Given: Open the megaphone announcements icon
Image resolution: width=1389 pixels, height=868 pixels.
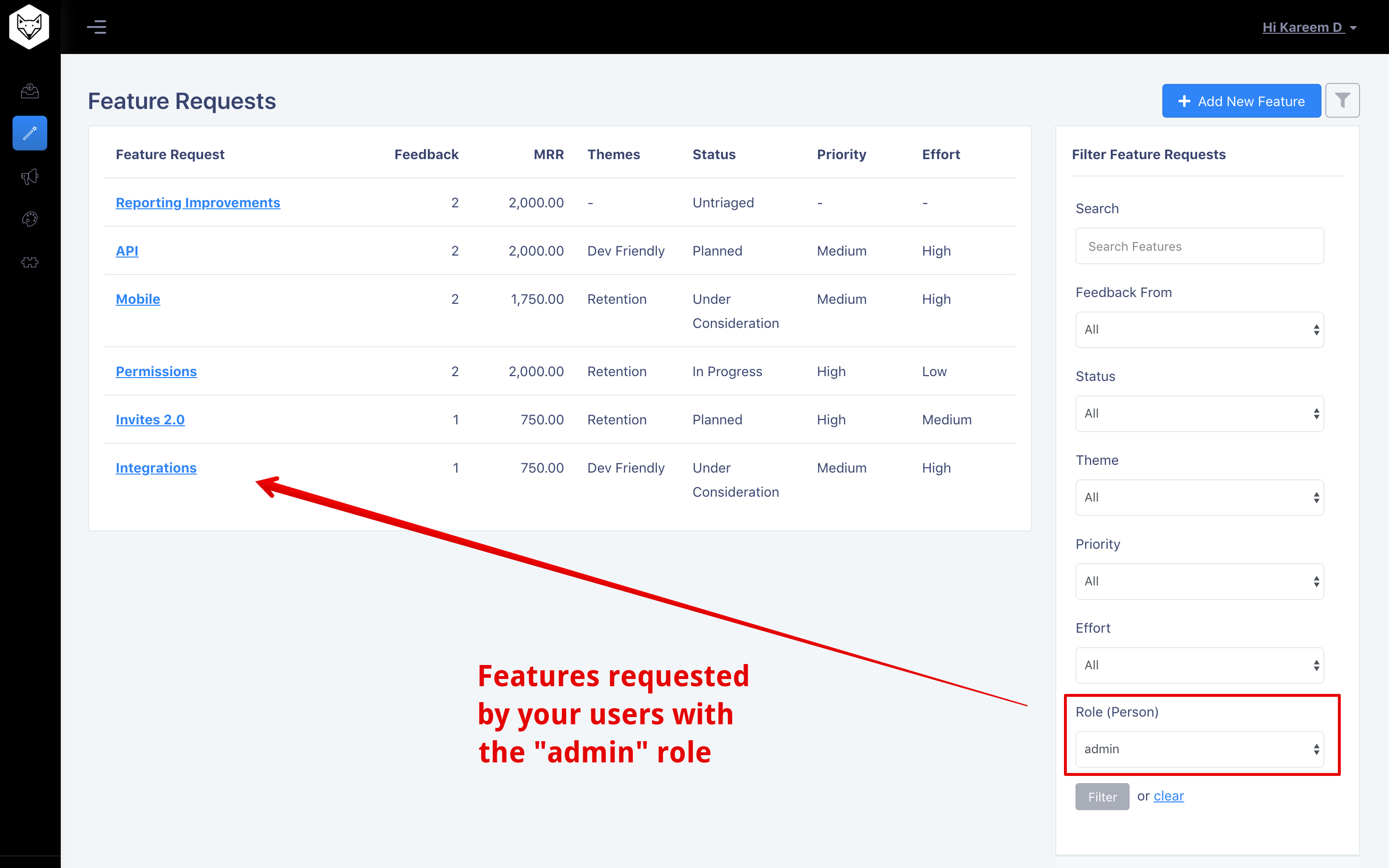Looking at the screenshot, I should pos(30,177).
